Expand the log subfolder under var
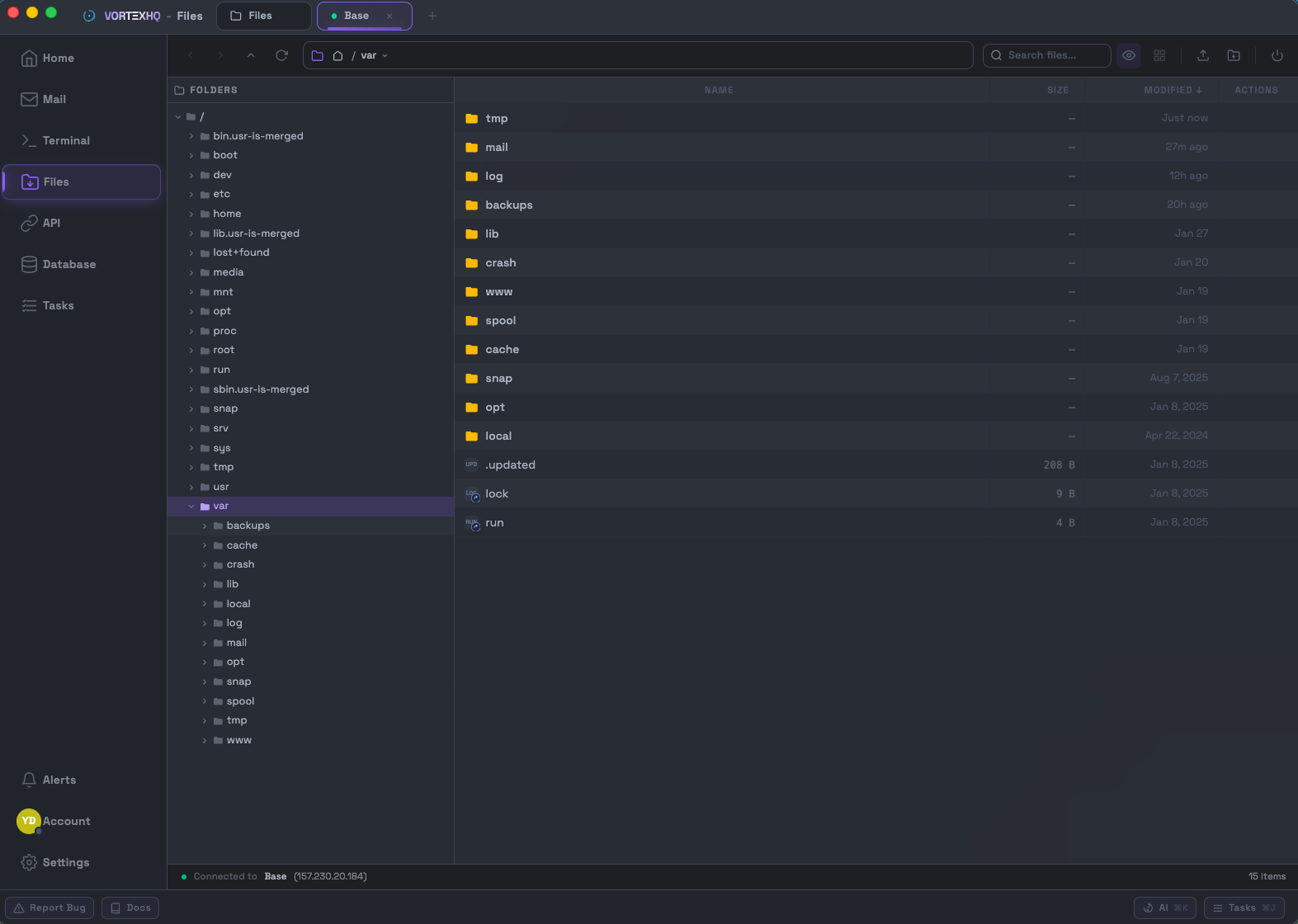Viewport: 1298px width, 924px height. (x=205, y=623)
